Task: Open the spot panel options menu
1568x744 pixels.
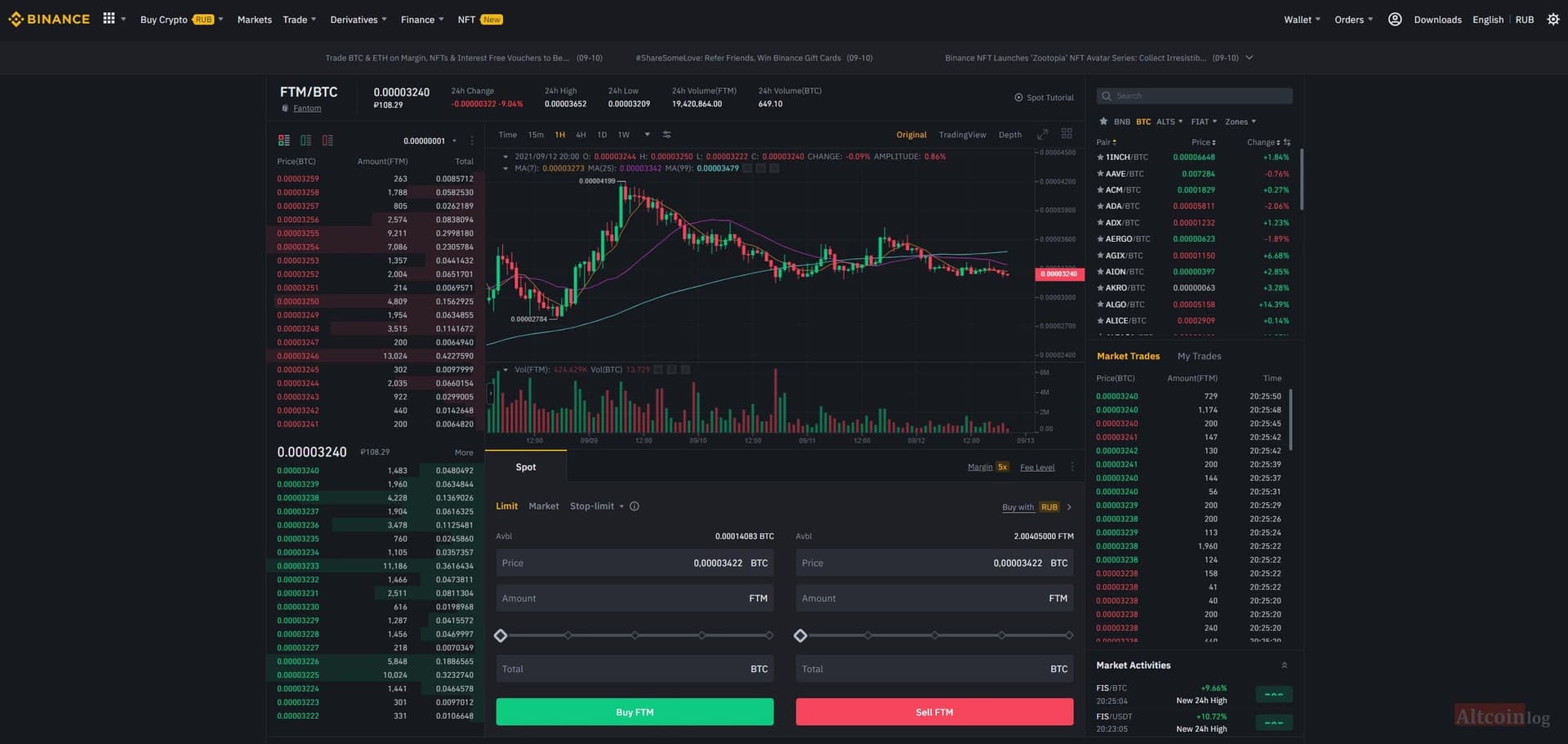Action: (1072, 467)
